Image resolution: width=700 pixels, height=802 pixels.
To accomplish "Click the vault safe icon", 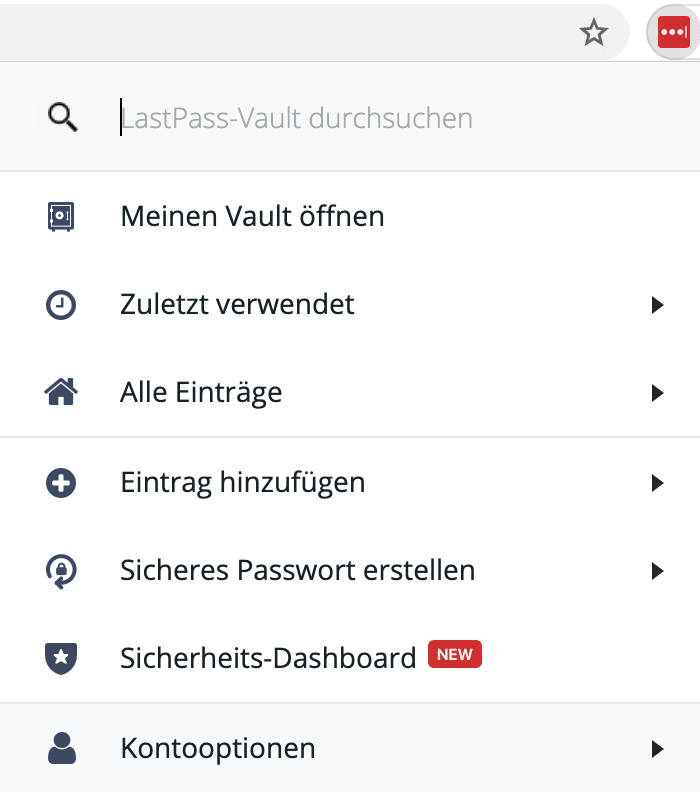I will [x=61, y=216].
